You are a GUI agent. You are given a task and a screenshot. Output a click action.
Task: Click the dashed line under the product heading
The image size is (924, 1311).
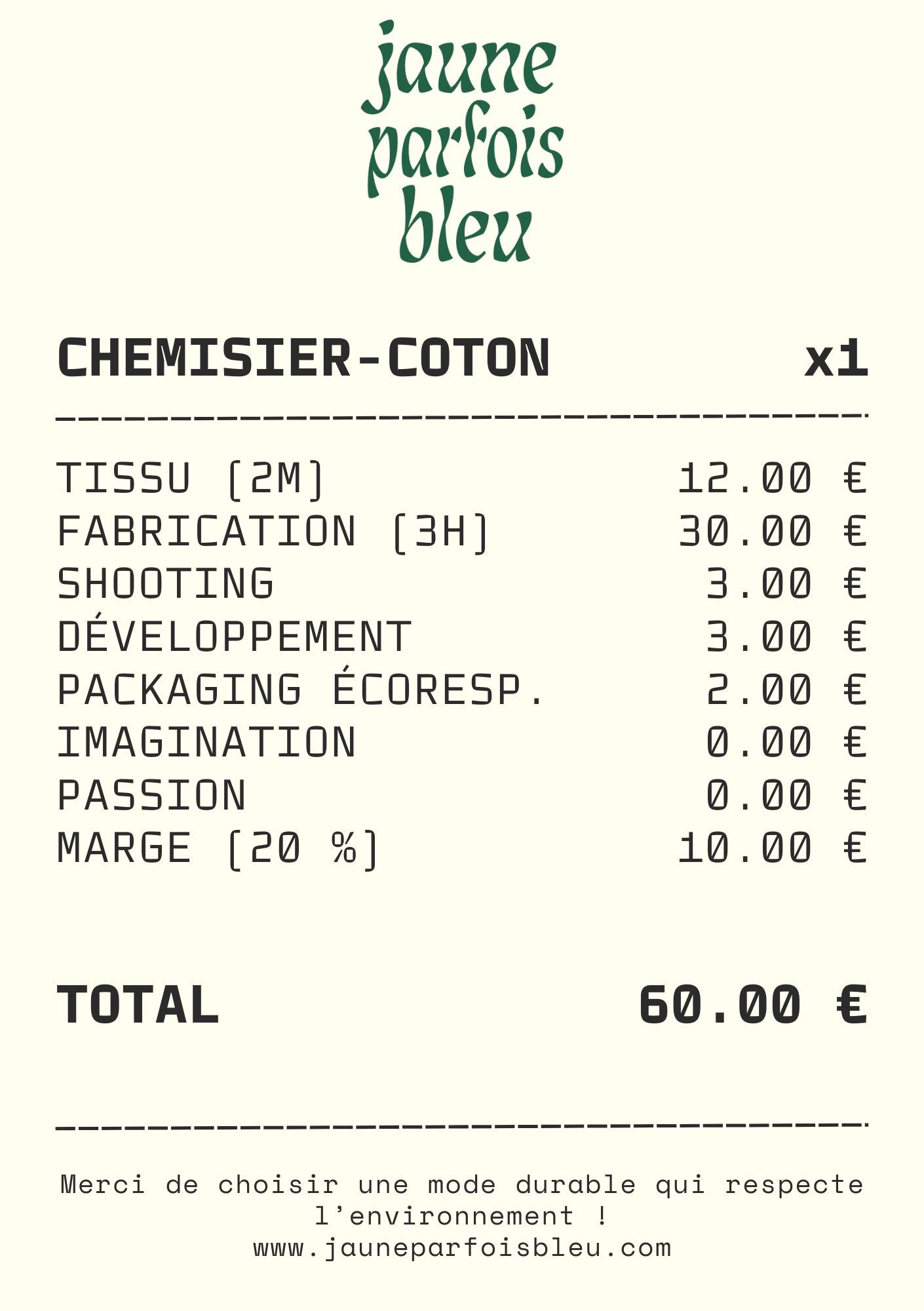462,417
